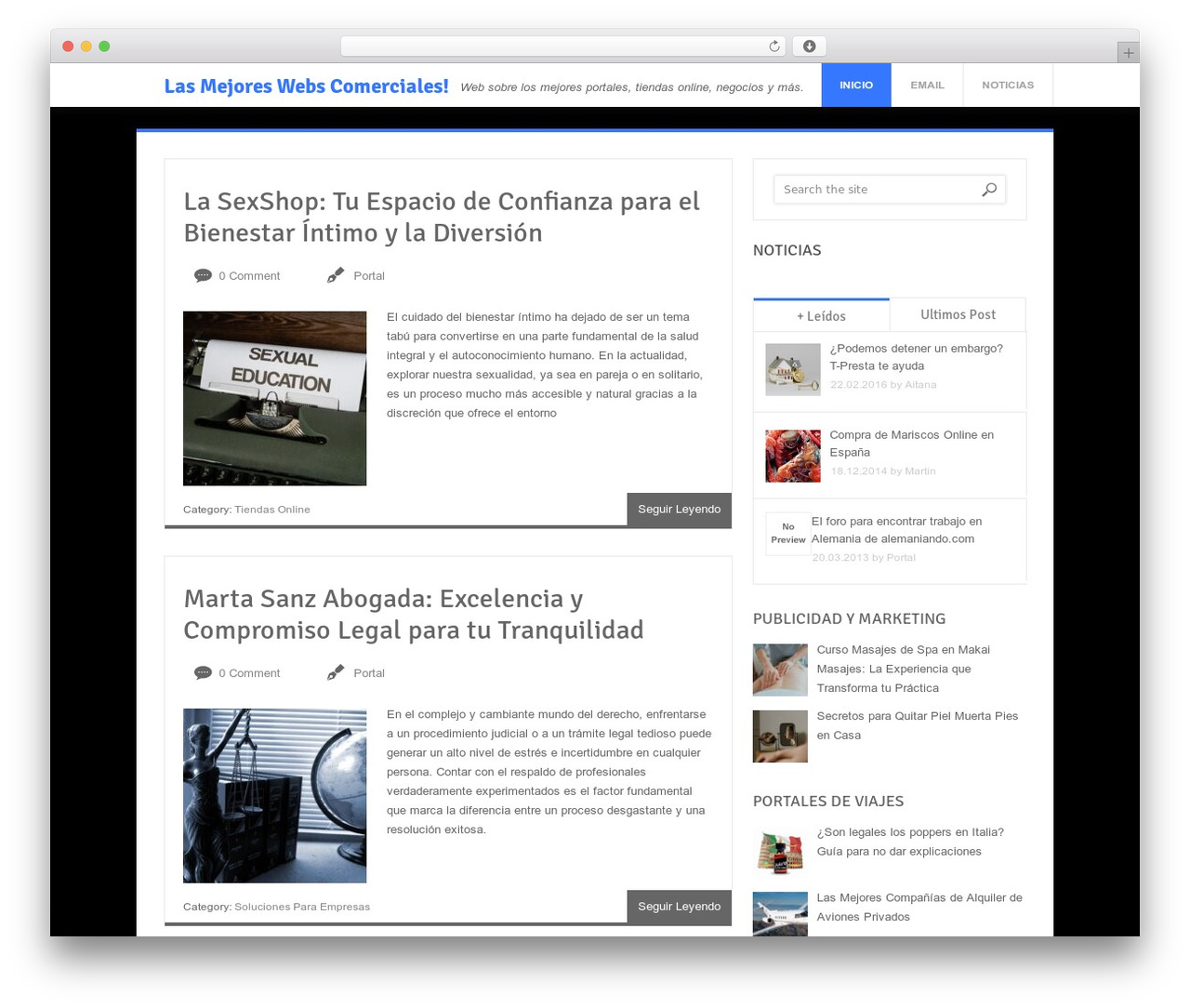Open ¿Podemos detener un embargo? article

tap(917, 357)
